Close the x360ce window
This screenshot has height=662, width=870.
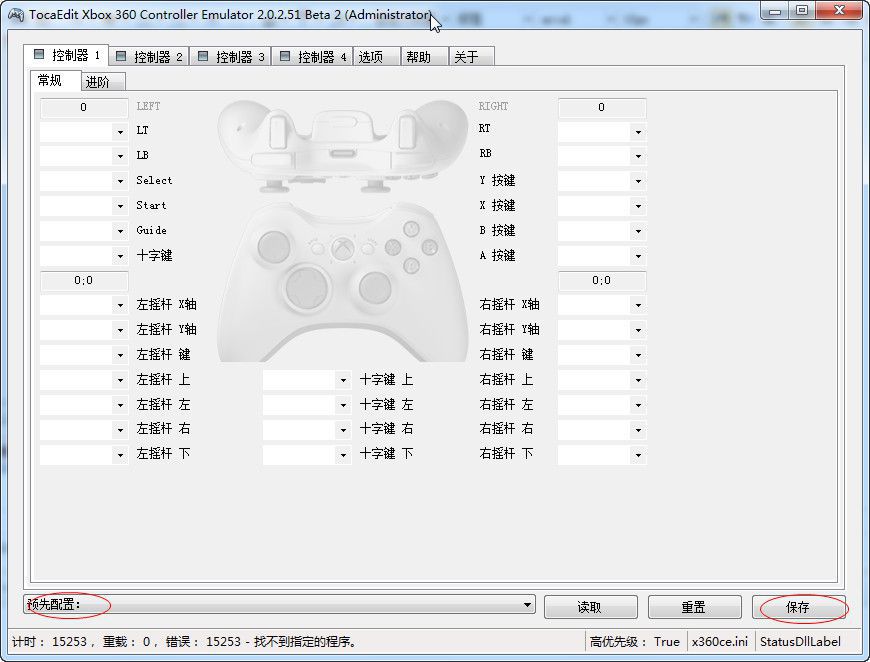pyautogui.click(x=839, y=11)
